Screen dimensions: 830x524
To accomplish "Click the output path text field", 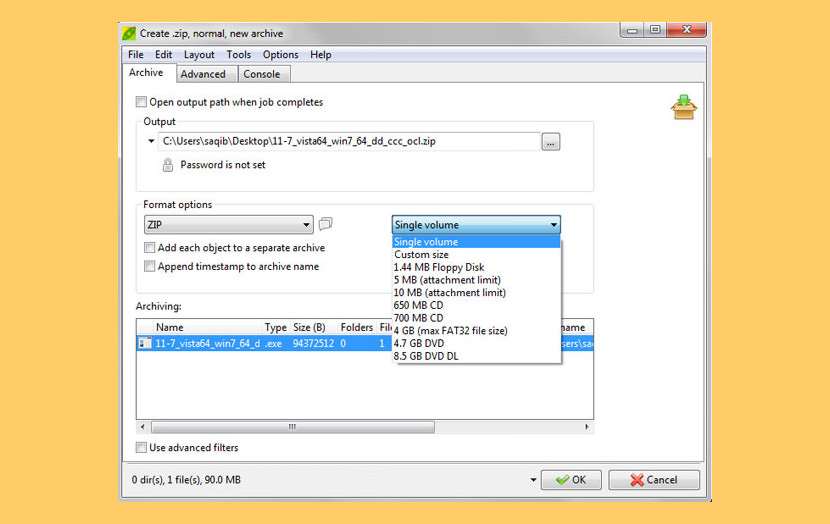I will tap(349, 141).
